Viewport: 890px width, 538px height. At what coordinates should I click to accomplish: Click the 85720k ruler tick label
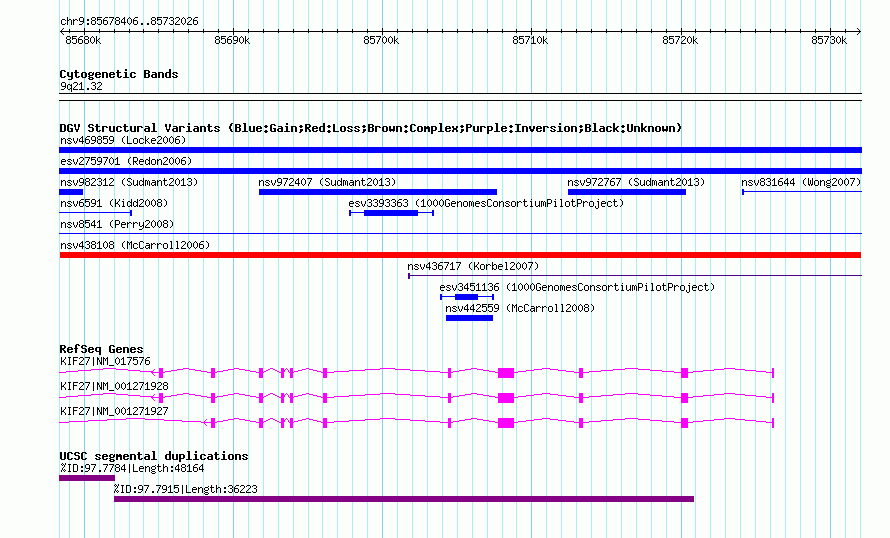coord(680,40)
